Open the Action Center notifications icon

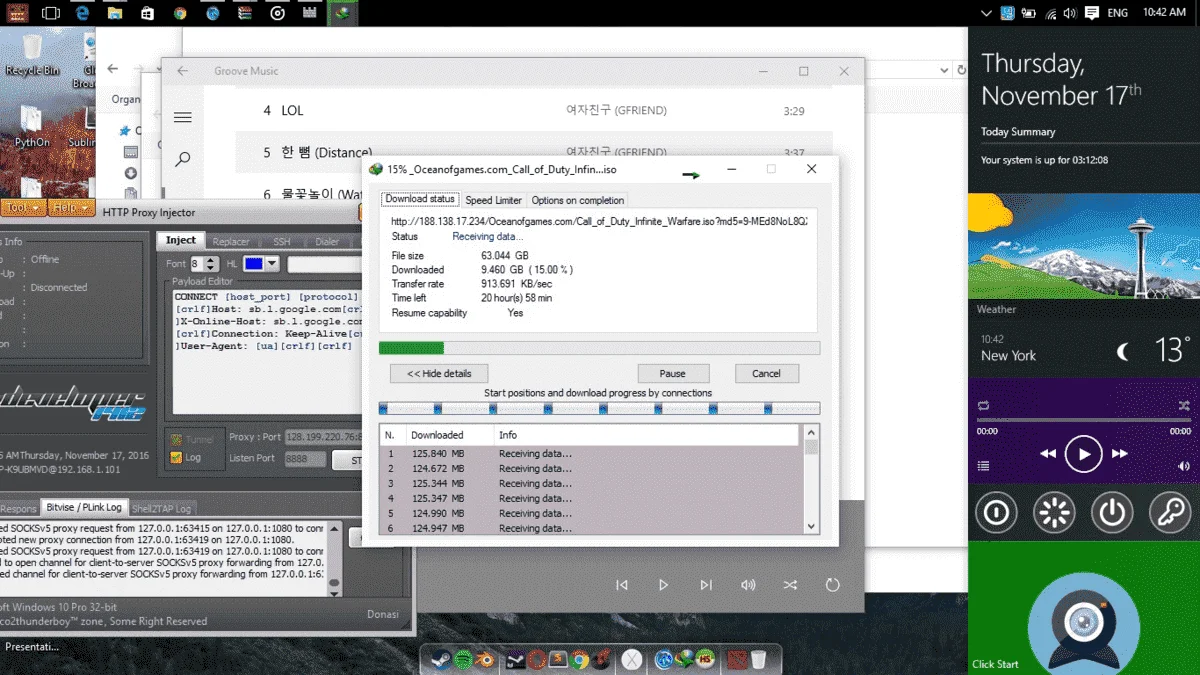point(1092,13)
